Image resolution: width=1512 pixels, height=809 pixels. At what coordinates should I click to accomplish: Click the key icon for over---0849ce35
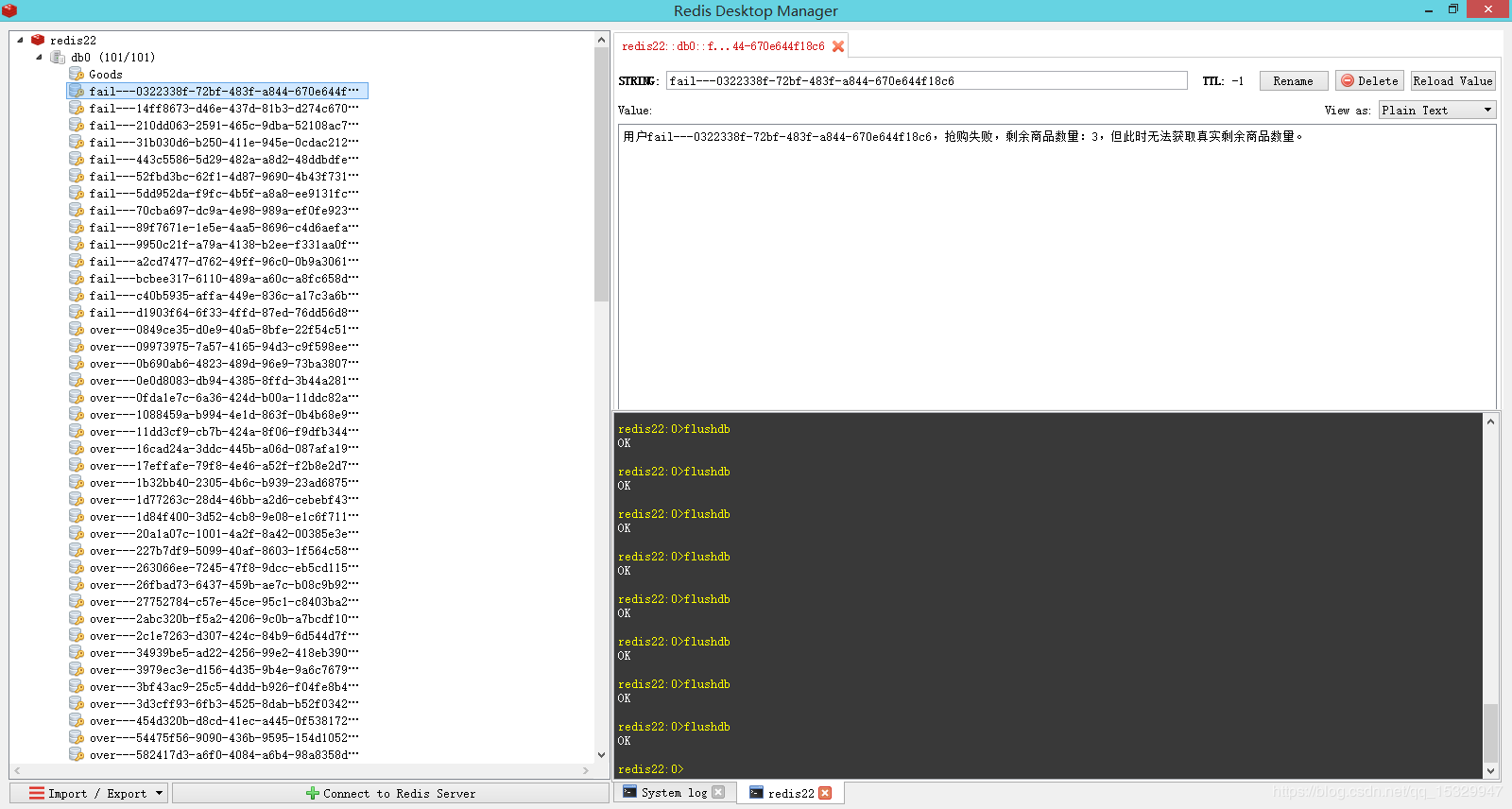tap(77, 329)
